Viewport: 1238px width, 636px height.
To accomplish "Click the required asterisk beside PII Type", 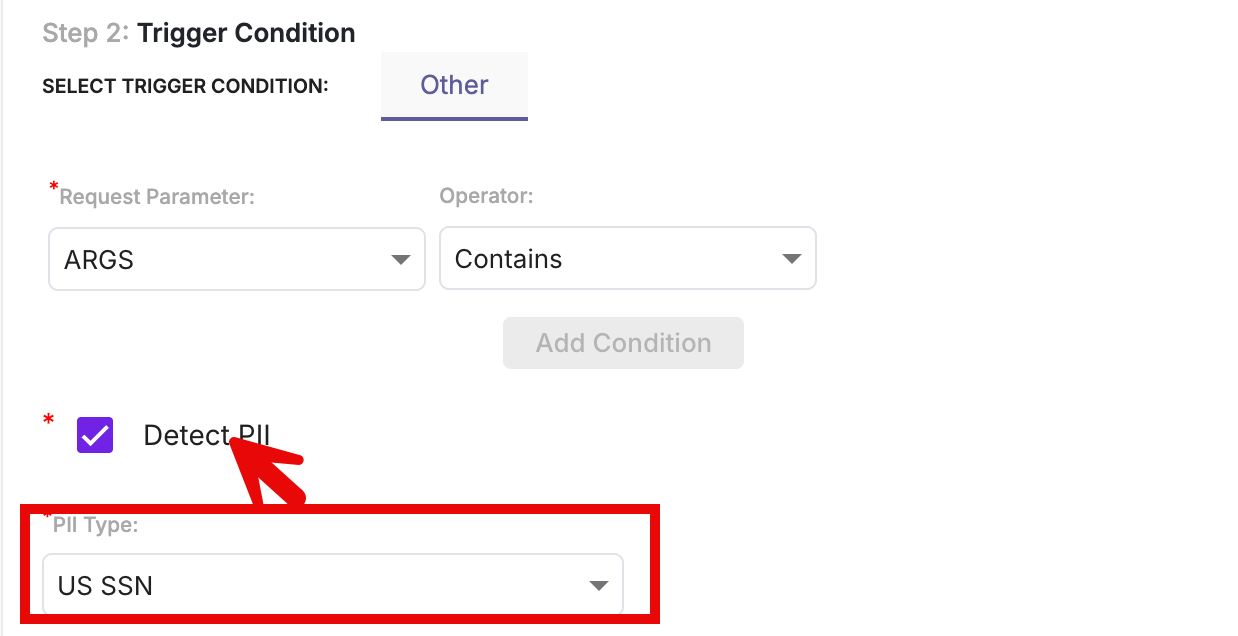I will 48,518.
